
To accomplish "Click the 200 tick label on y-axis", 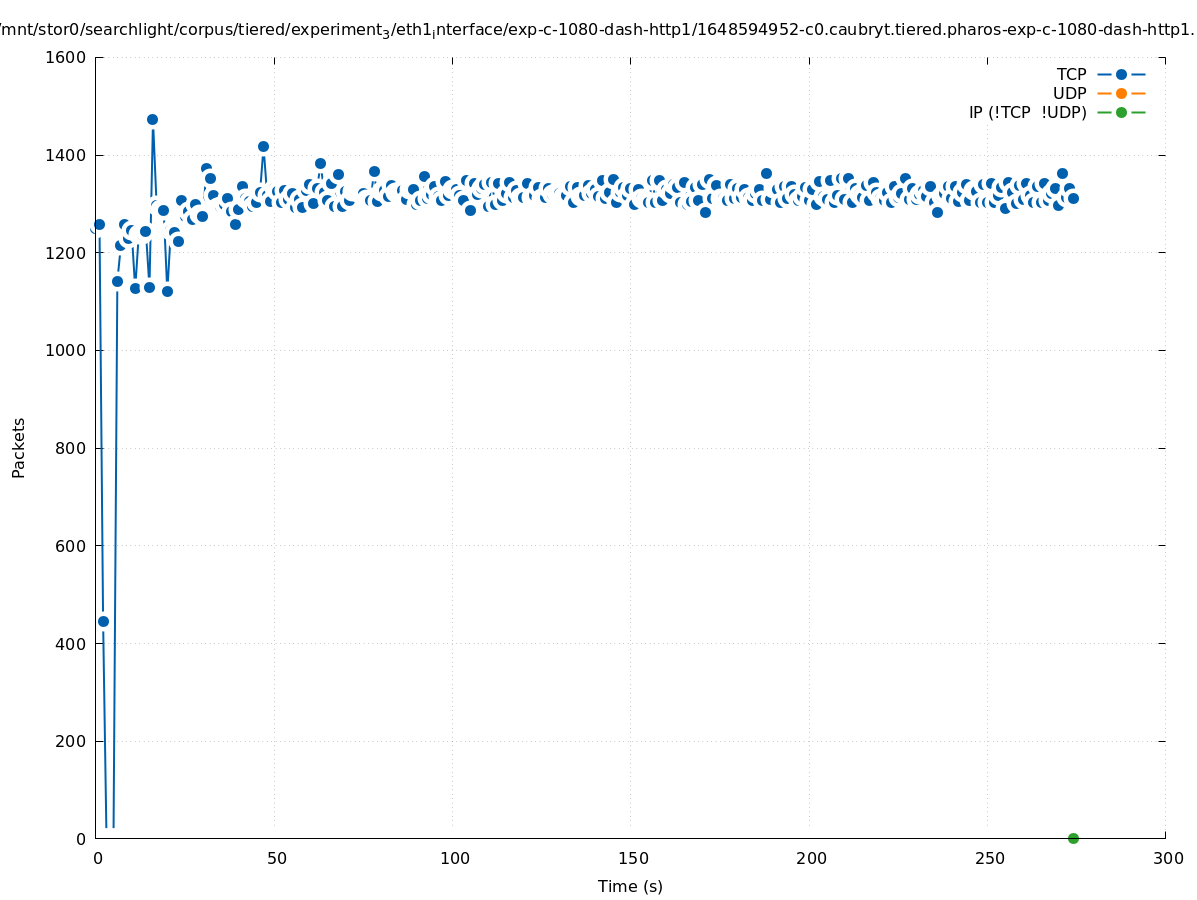I will click(x=72, y=741).
